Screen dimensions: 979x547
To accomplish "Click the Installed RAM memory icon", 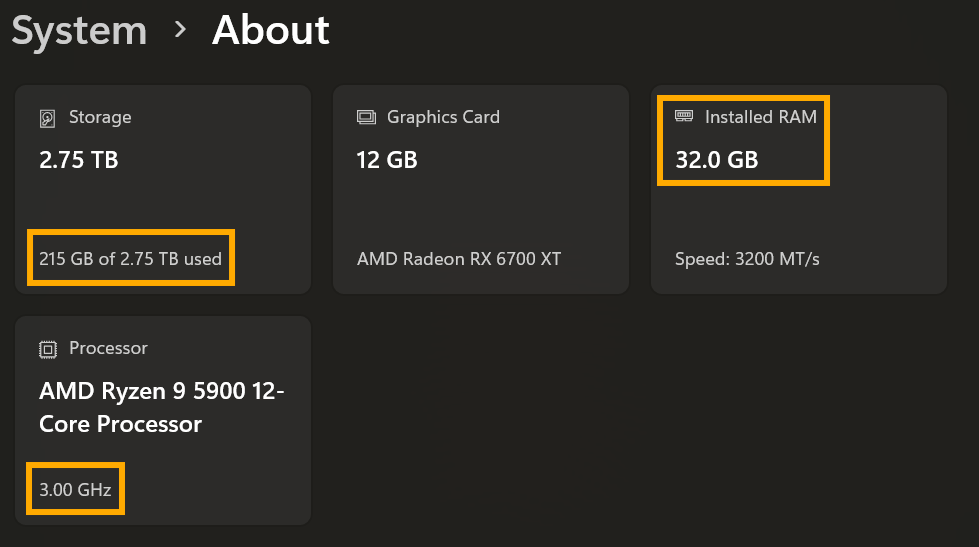I will 684,117.
